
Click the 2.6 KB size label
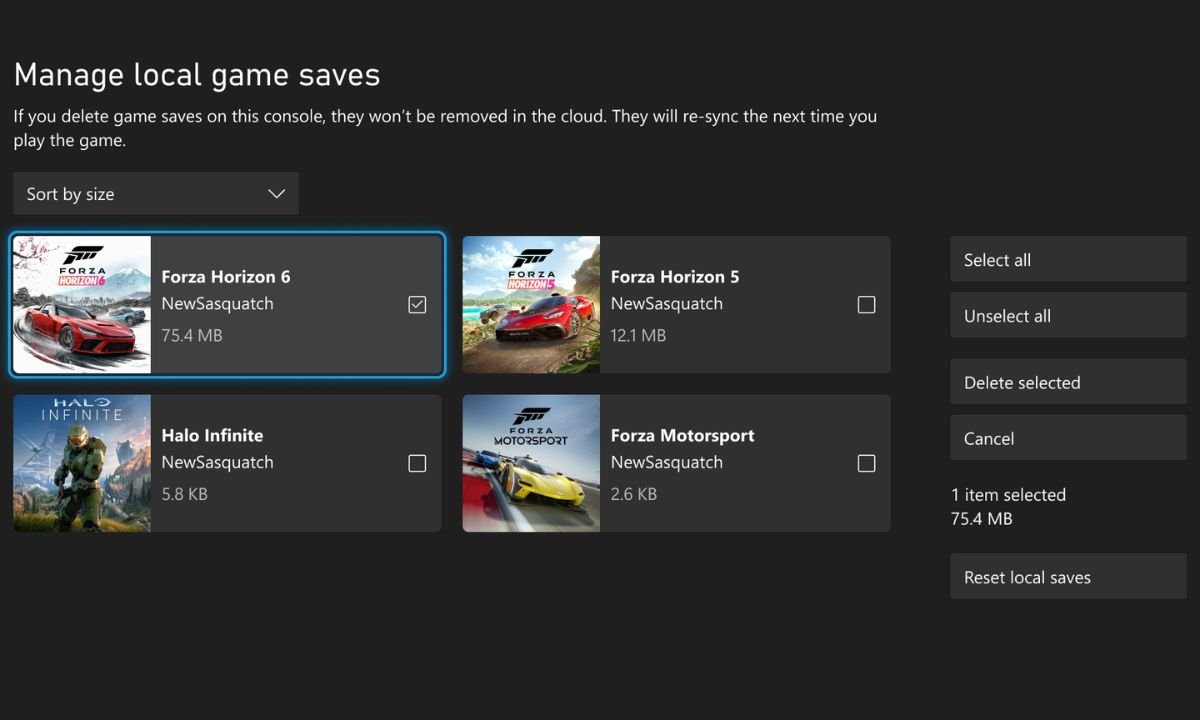[x=634, y=493]
